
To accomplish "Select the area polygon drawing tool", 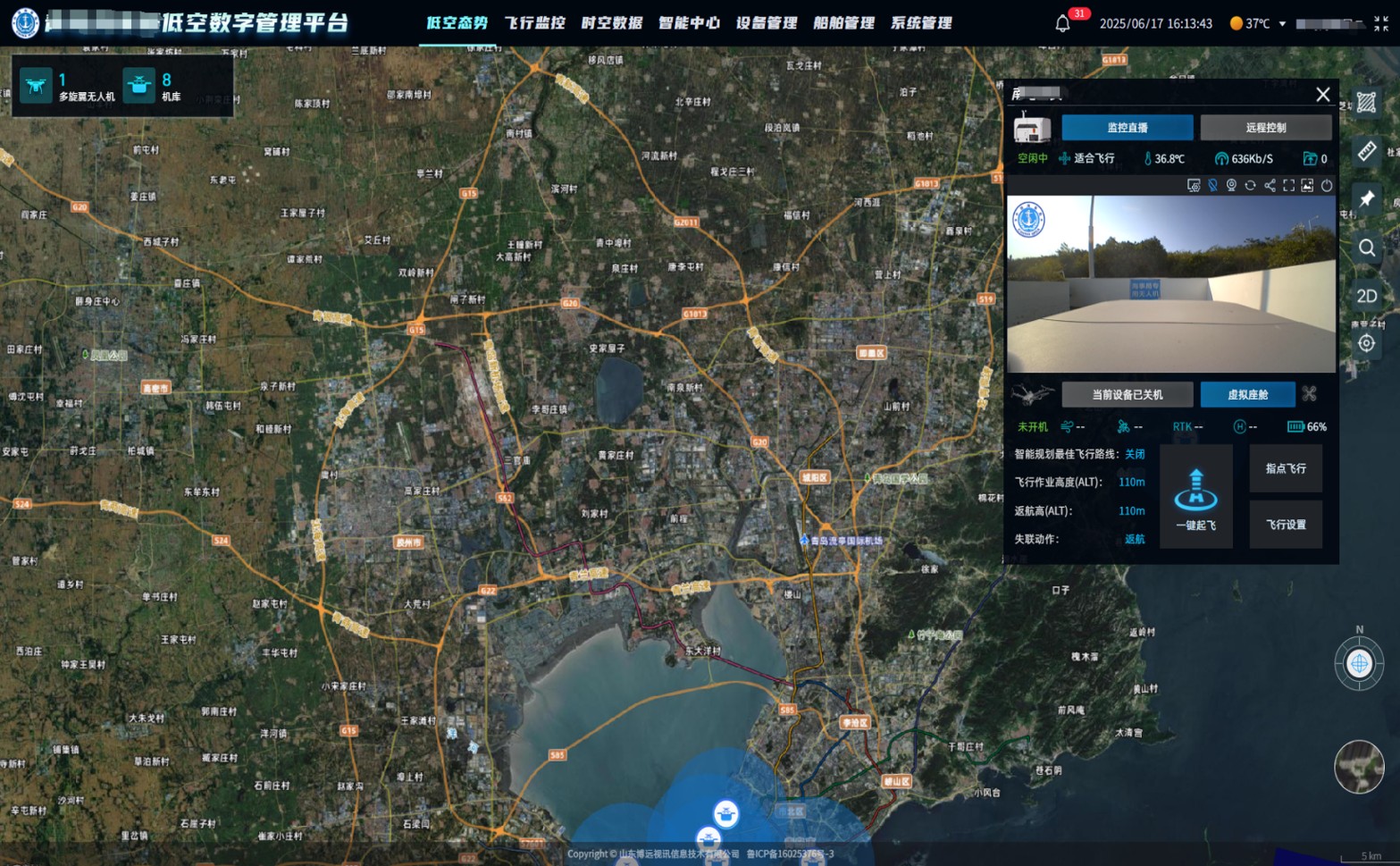I will pyautogui.click(x=1366, y=103).
